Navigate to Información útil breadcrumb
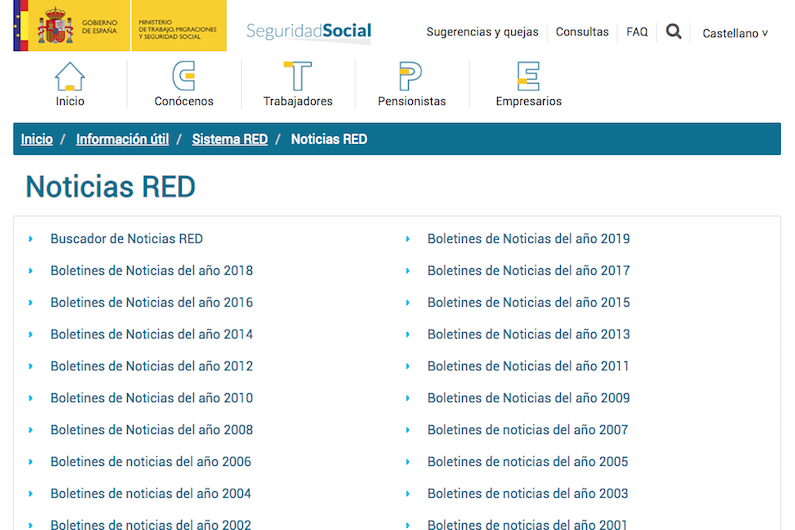The image size is (795, 530). [122, 139]
